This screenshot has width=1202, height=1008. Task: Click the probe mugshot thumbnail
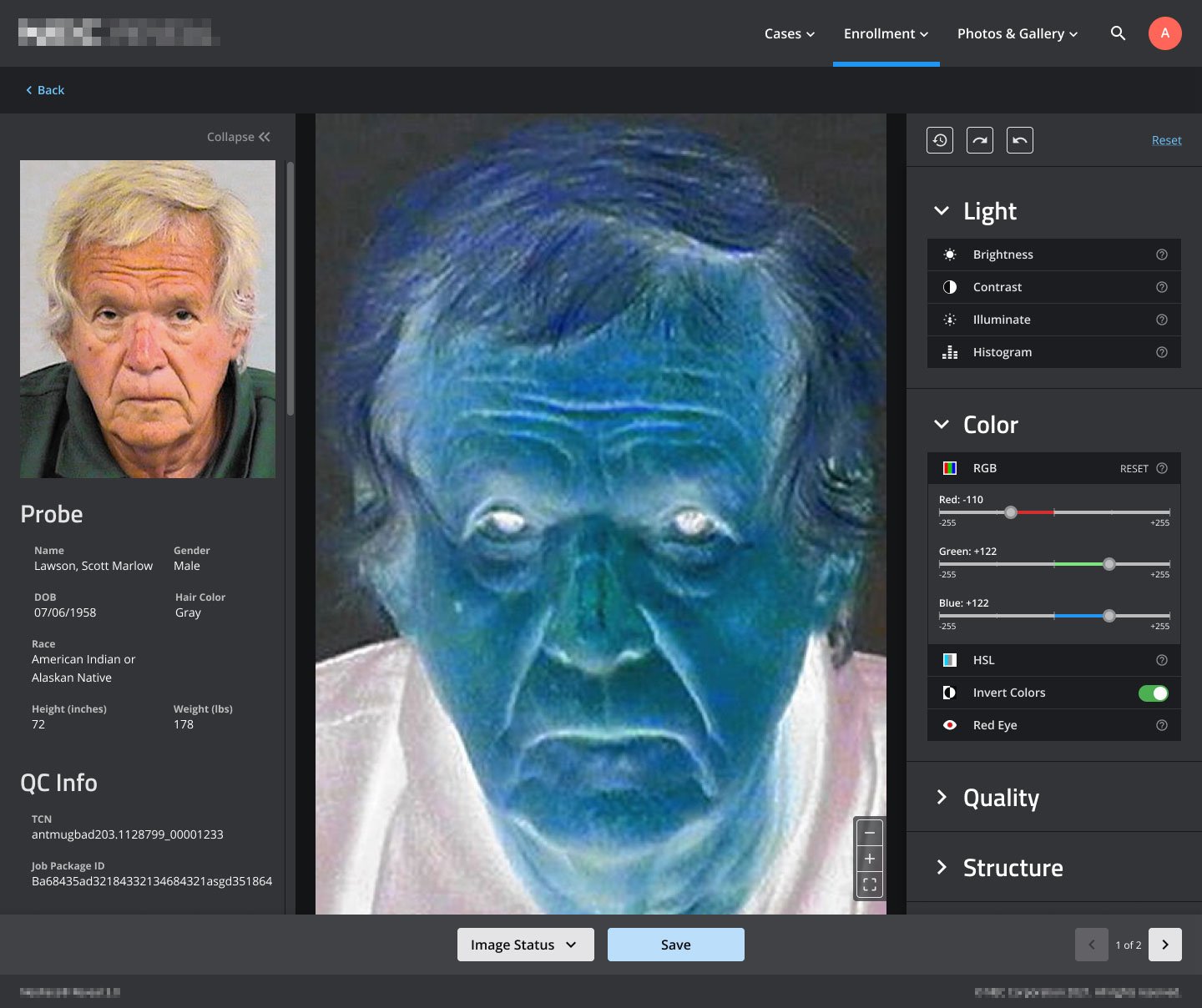click(x=148, y=319)
